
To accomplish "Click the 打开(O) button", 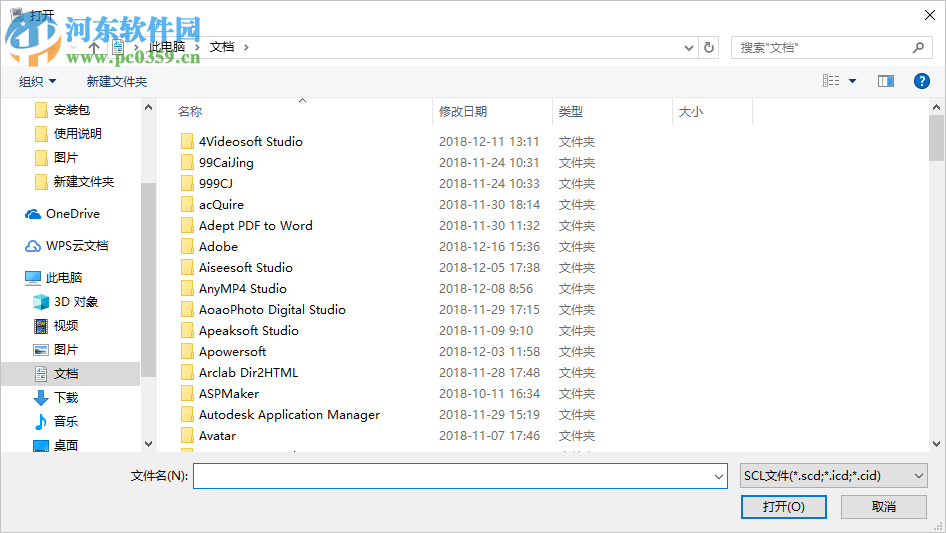I will [x=784, y=506].
